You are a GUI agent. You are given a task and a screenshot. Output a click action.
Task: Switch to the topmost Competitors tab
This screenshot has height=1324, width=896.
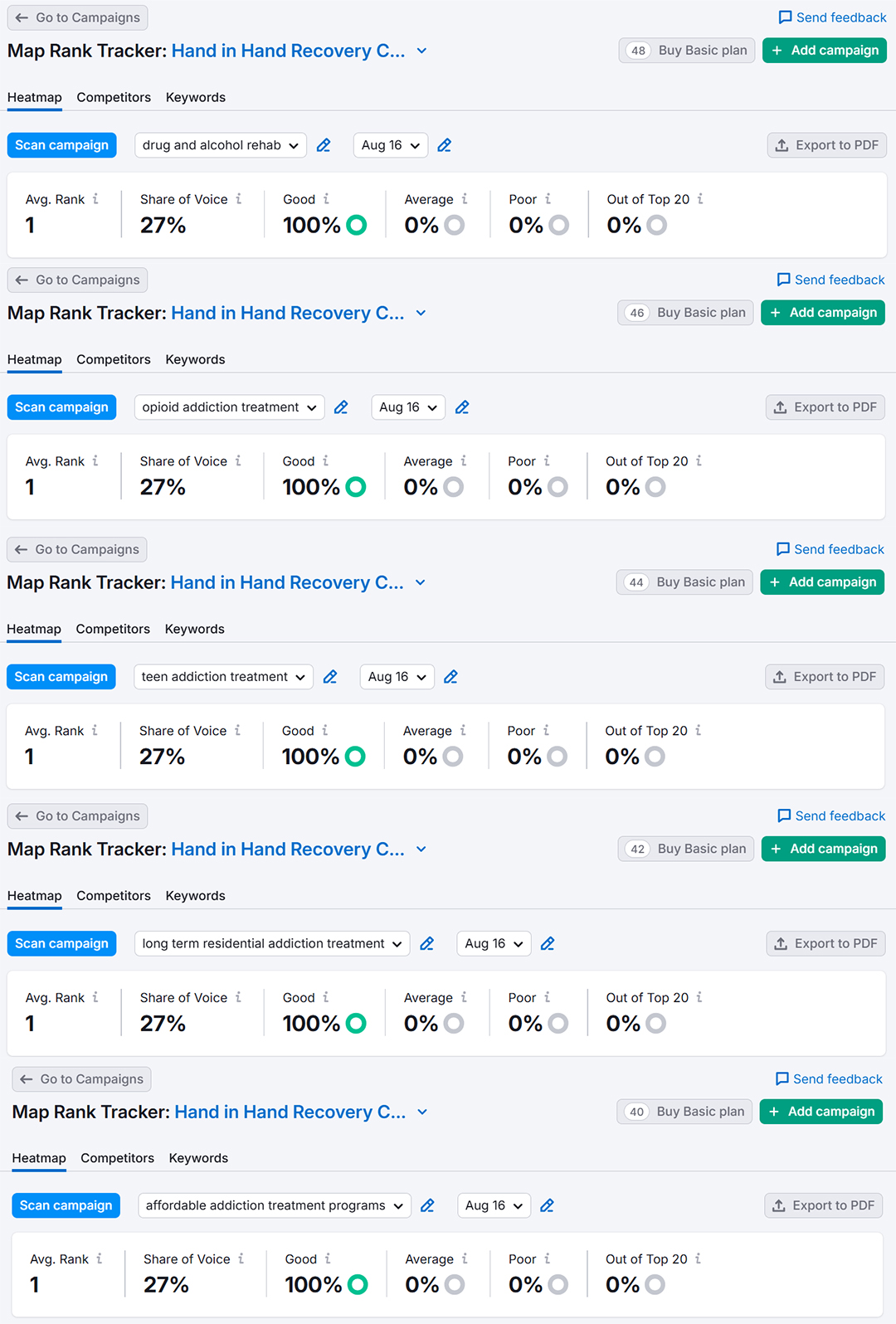tap(114, 97)
